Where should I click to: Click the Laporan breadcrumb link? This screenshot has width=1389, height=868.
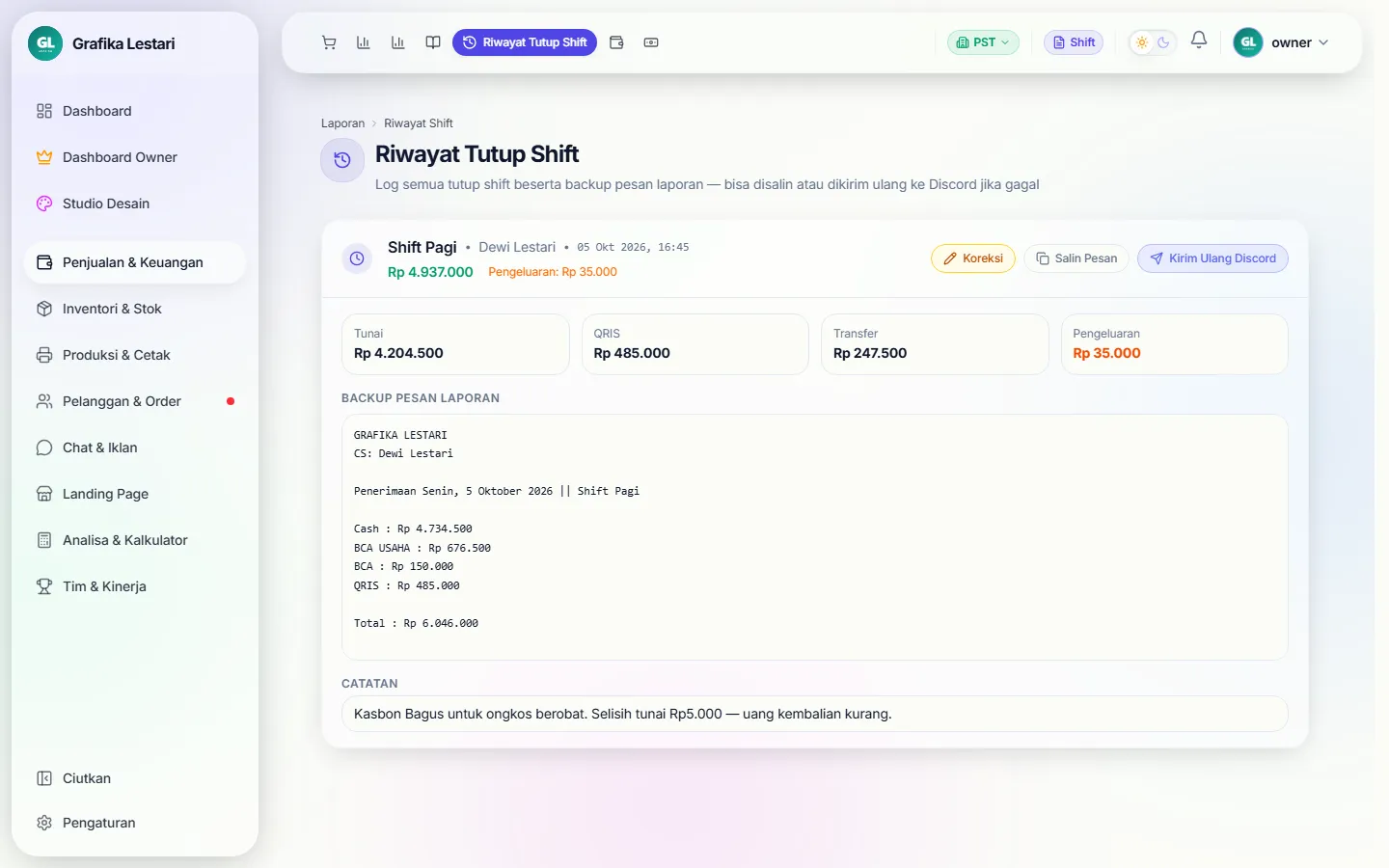click(342, 123)
